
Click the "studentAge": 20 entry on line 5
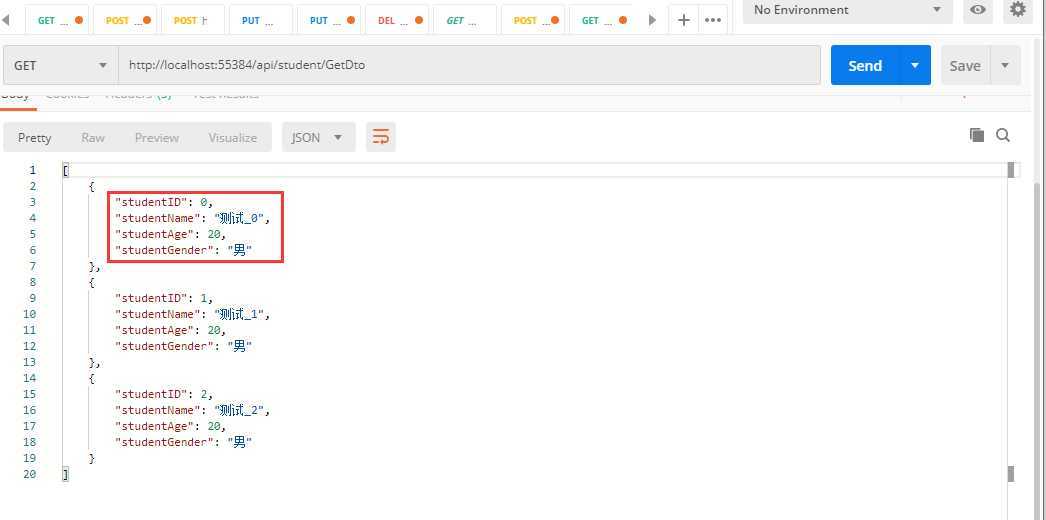tap(171, 234)
